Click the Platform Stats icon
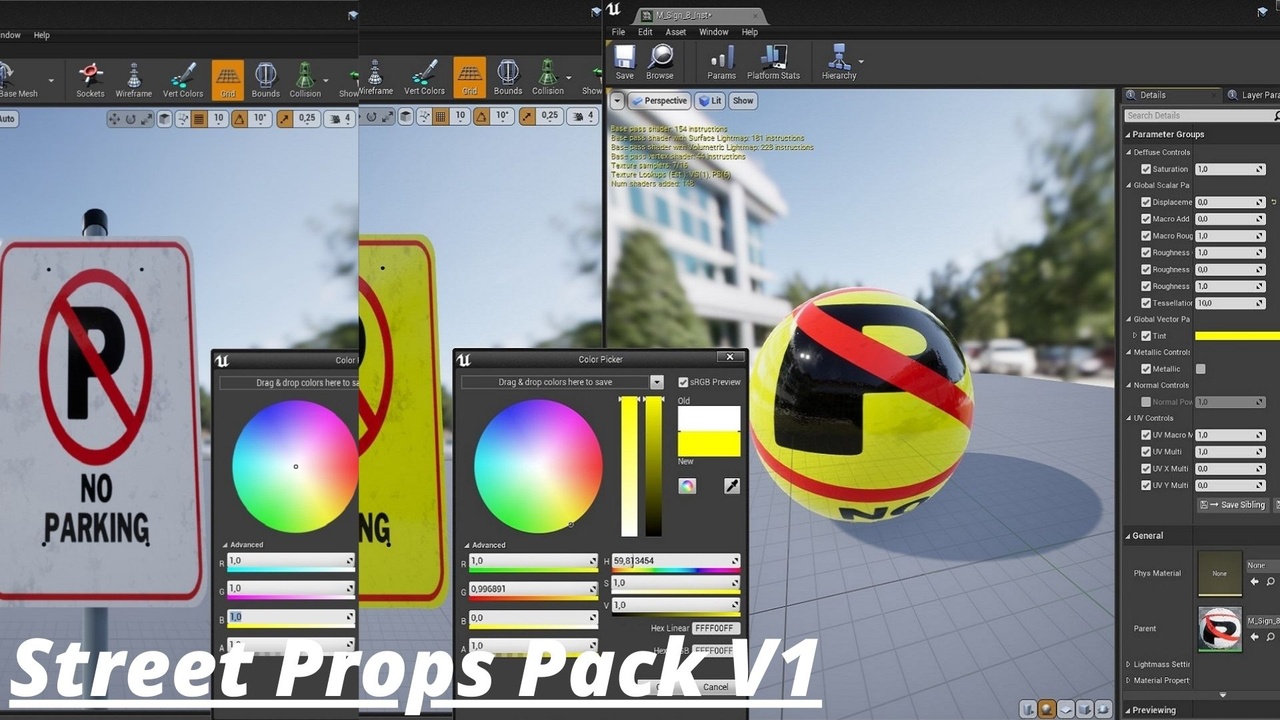This screenshot has width=1280, height=720. pyautogui.click(x=773, y=61)
